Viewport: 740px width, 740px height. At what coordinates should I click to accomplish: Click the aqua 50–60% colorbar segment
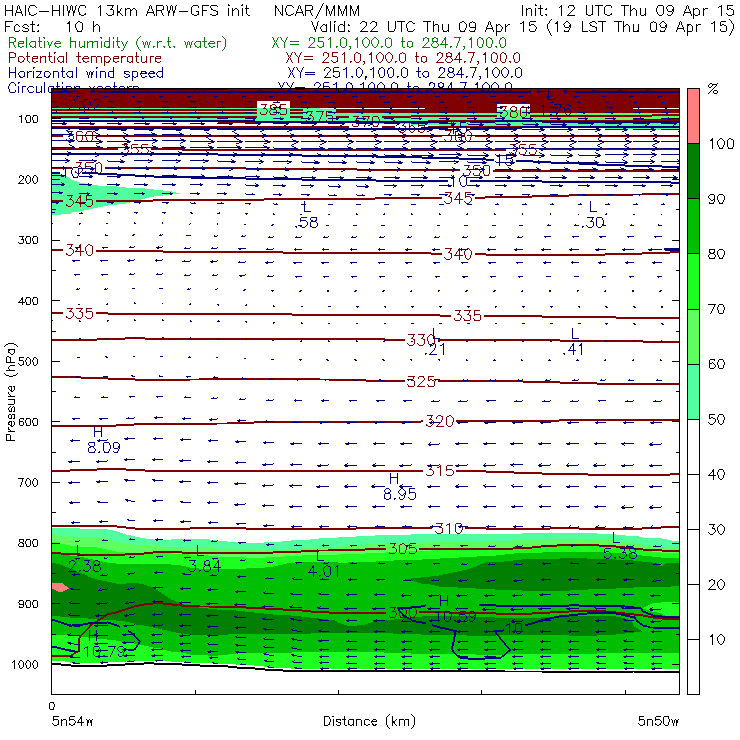(x=693, y=392)
